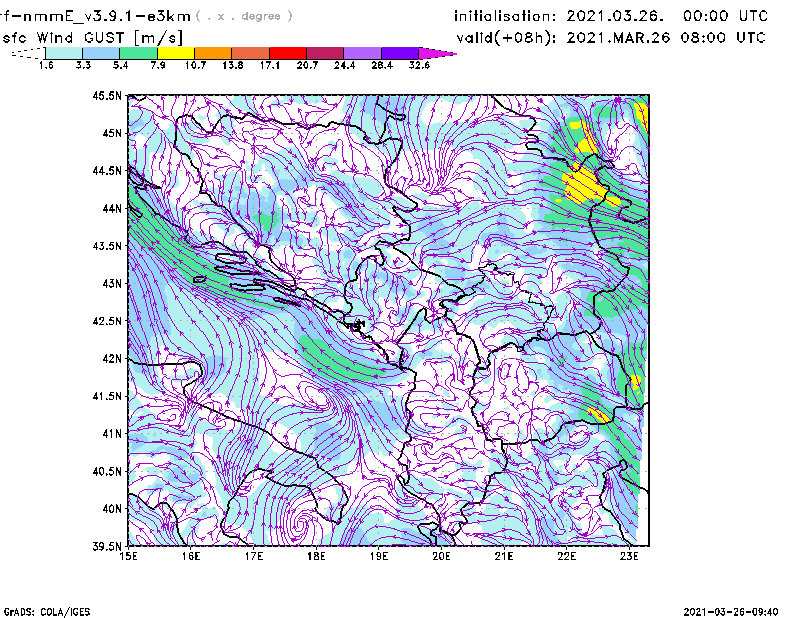The image size is (800, 618).
Task: Click the legend value 7.9
Action: [x=158, y=65]
